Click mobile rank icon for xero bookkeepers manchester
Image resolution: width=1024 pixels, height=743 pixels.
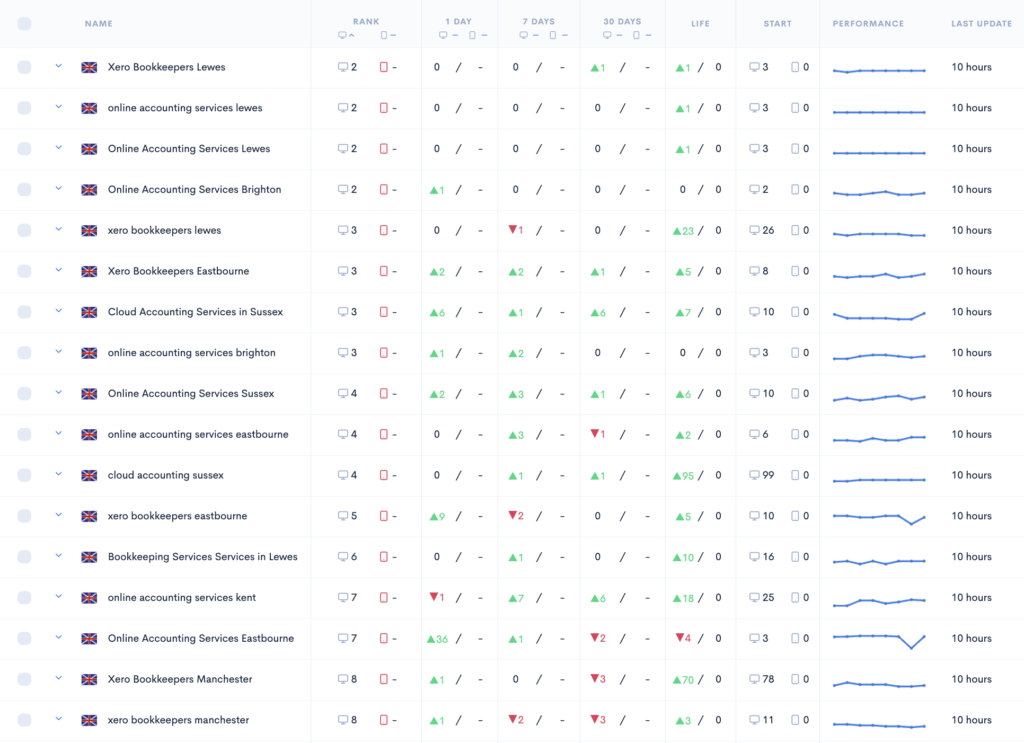click(x=383, y=720)
